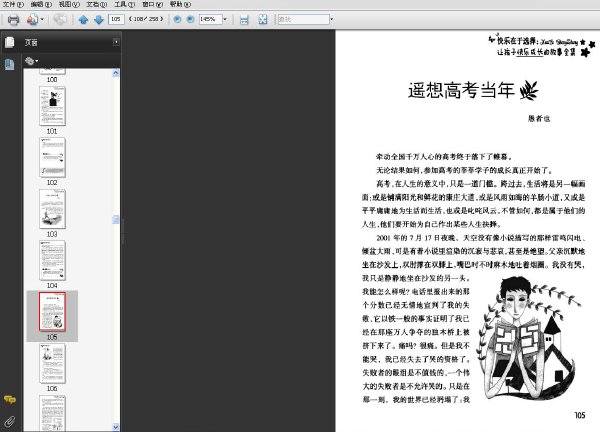Select page thumbnail 103
The image size is (600, 432).
[x=52, y=209]
